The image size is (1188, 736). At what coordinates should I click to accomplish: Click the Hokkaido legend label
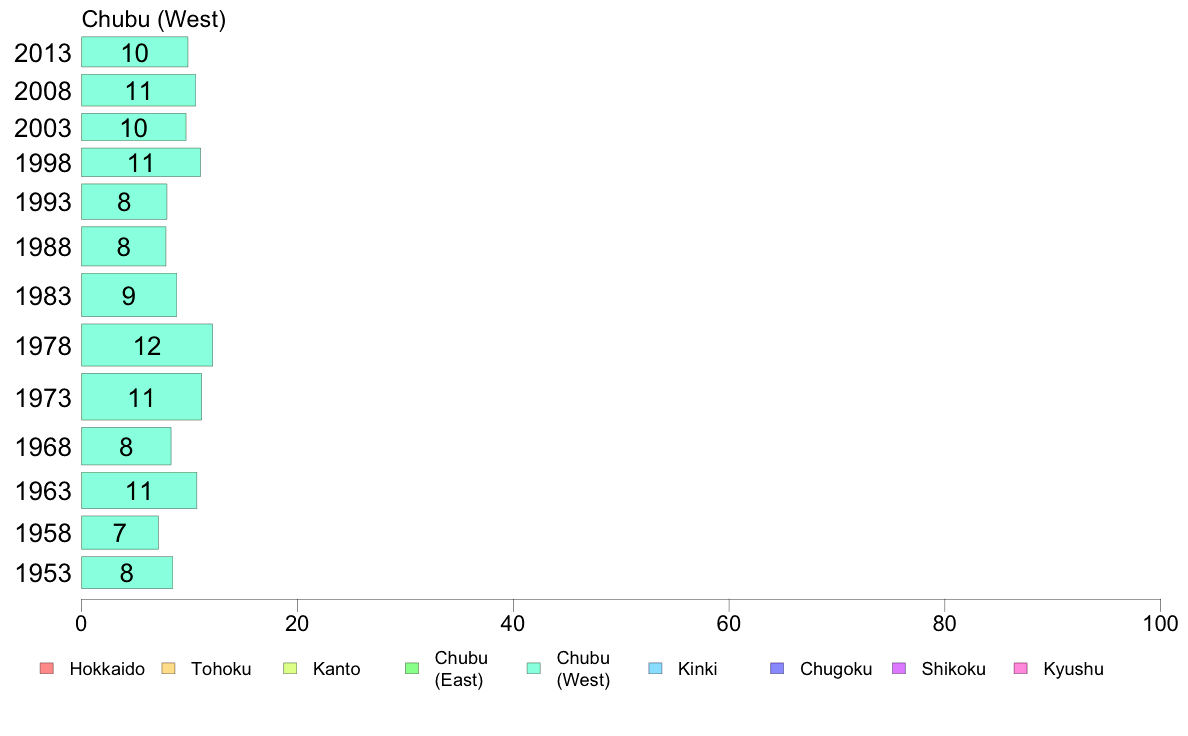(x=107, y=669)
